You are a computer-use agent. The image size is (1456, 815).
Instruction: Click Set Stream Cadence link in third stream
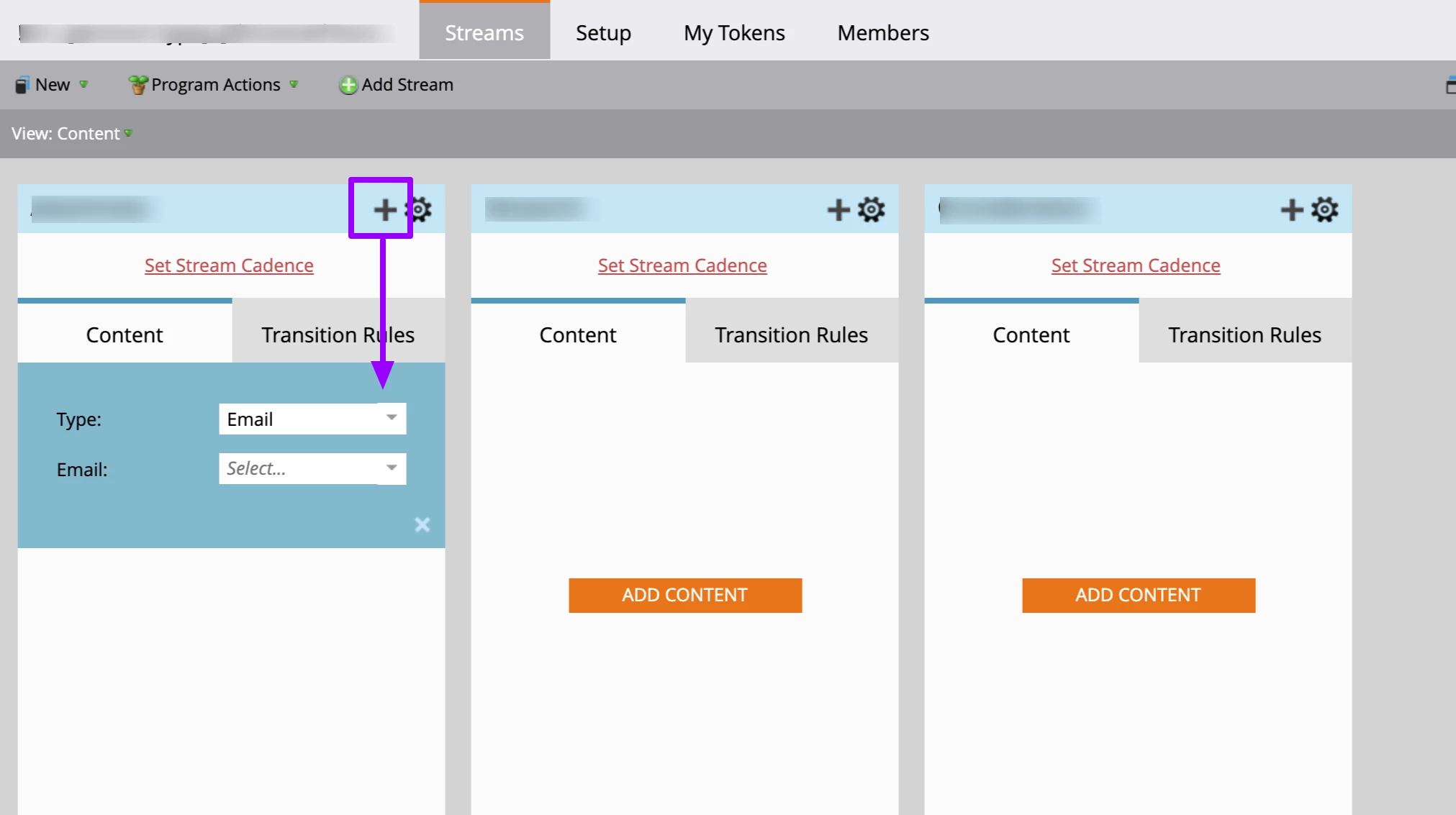[x=1135, y=265]
